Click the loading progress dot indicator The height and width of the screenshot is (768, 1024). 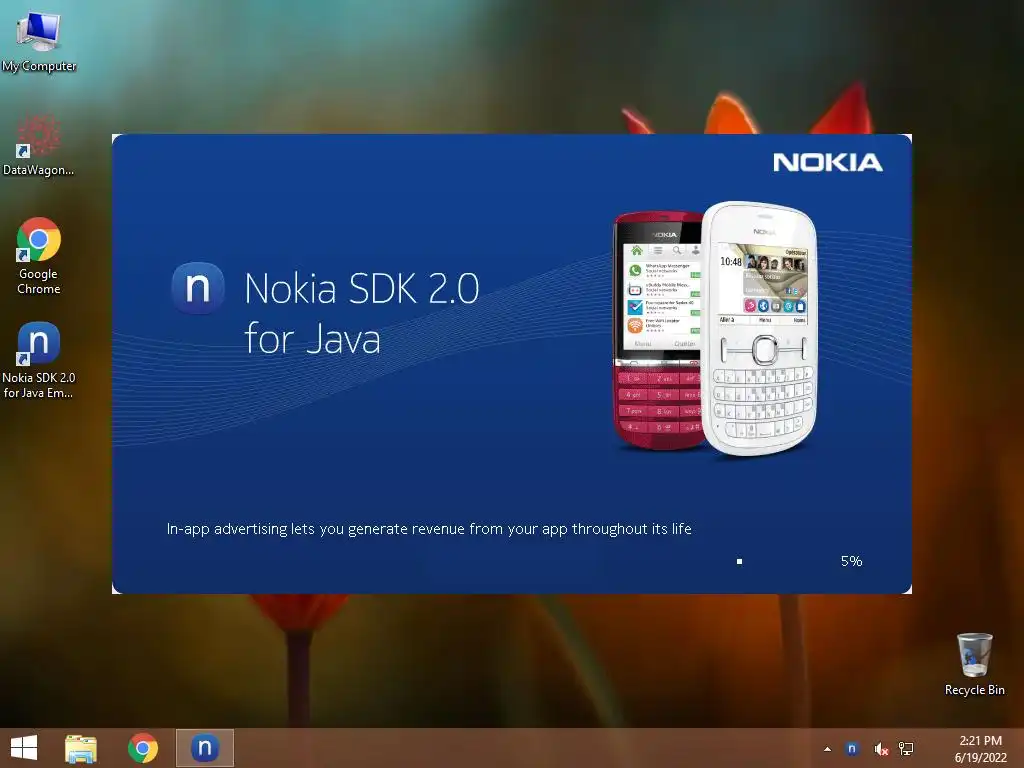739,561
